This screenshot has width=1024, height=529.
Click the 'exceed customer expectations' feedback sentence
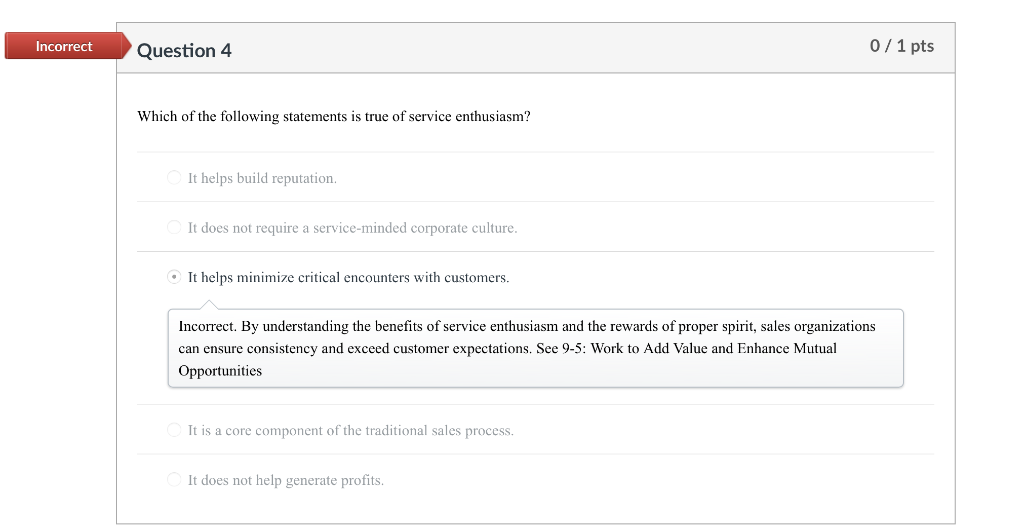click(430, 349)
